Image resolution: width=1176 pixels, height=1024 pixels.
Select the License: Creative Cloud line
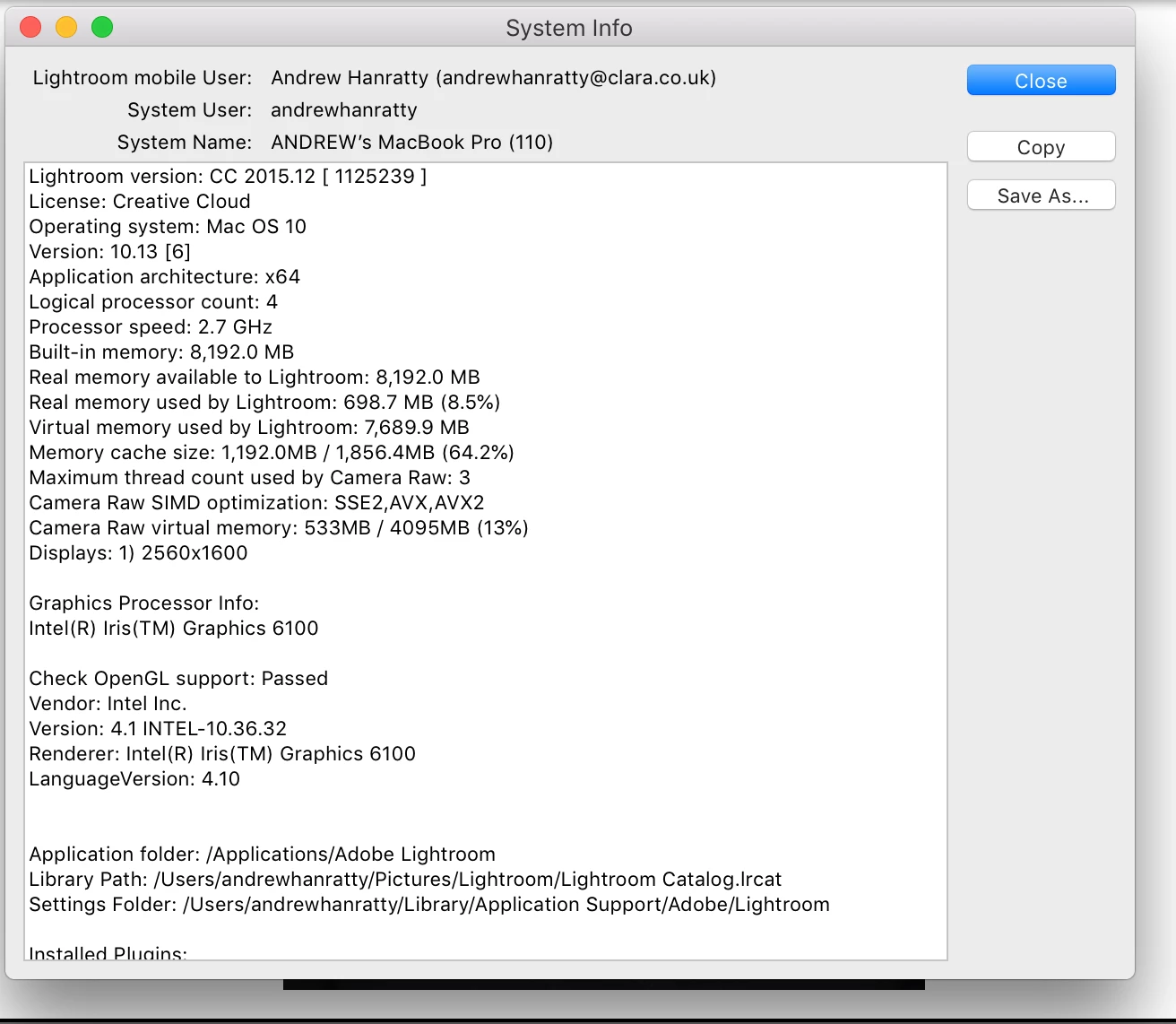tap(140, 201)
